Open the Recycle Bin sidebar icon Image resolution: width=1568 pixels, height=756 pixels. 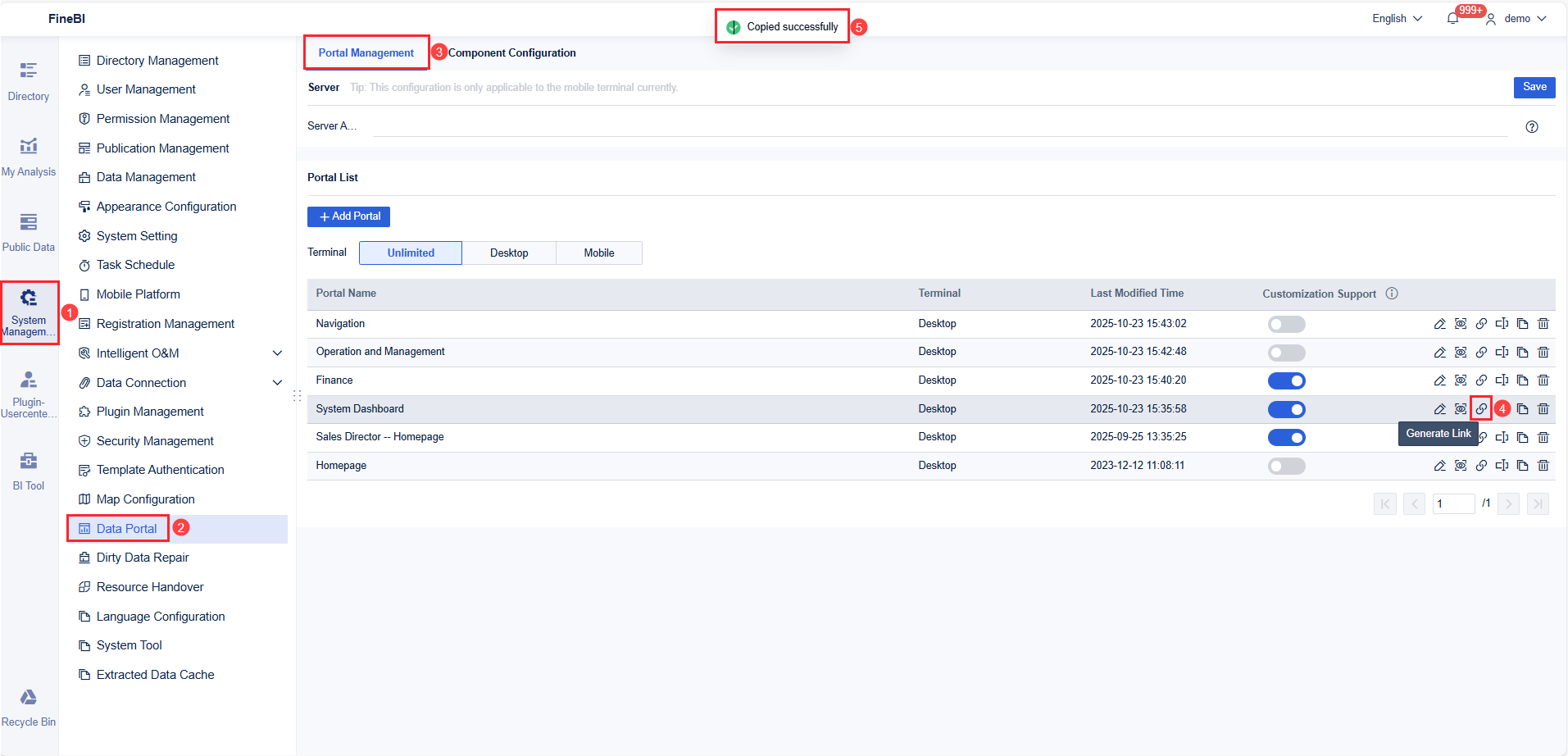click(29, 708)
